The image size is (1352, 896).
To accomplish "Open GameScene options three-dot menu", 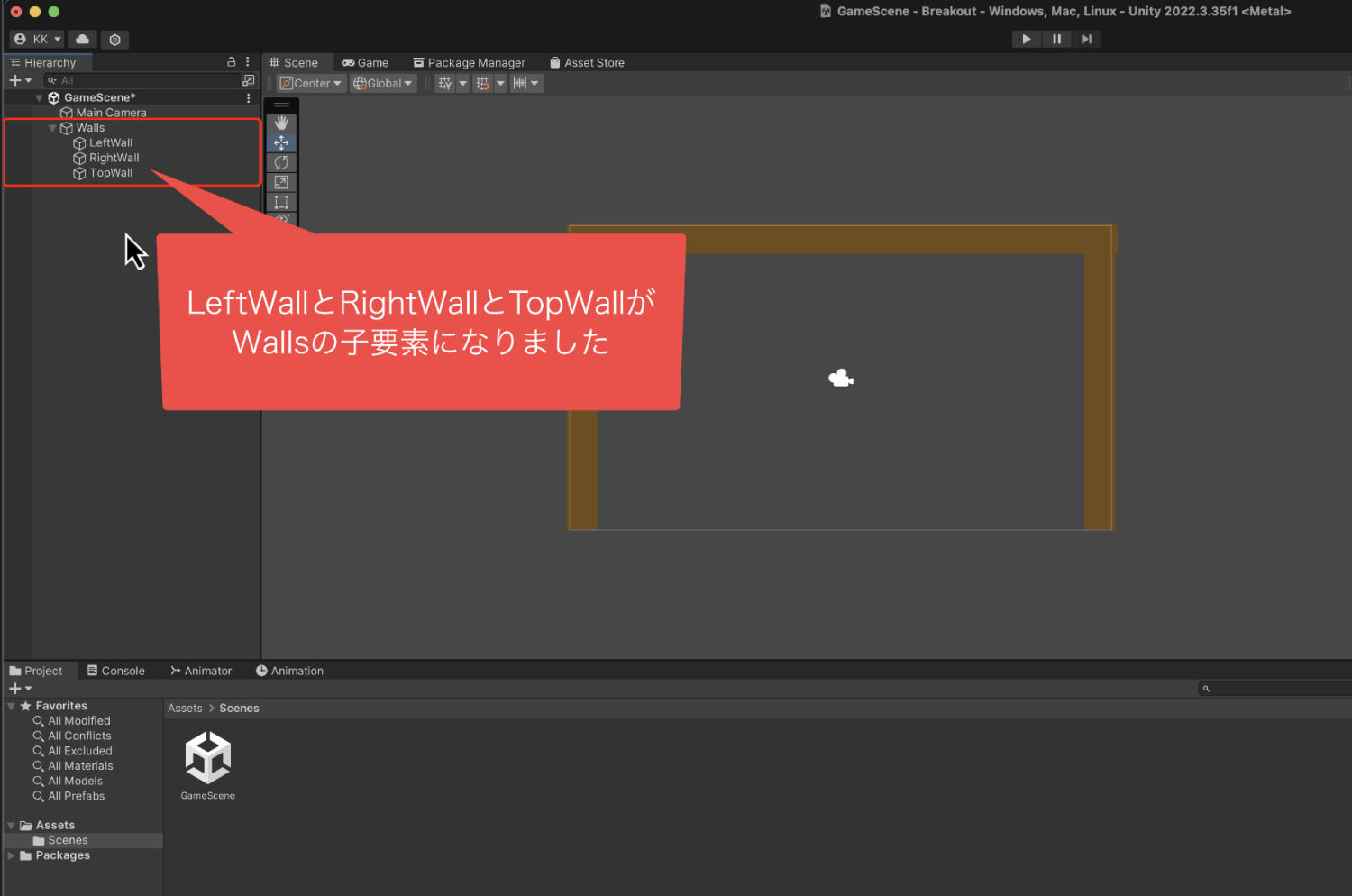I will point(248,97).
